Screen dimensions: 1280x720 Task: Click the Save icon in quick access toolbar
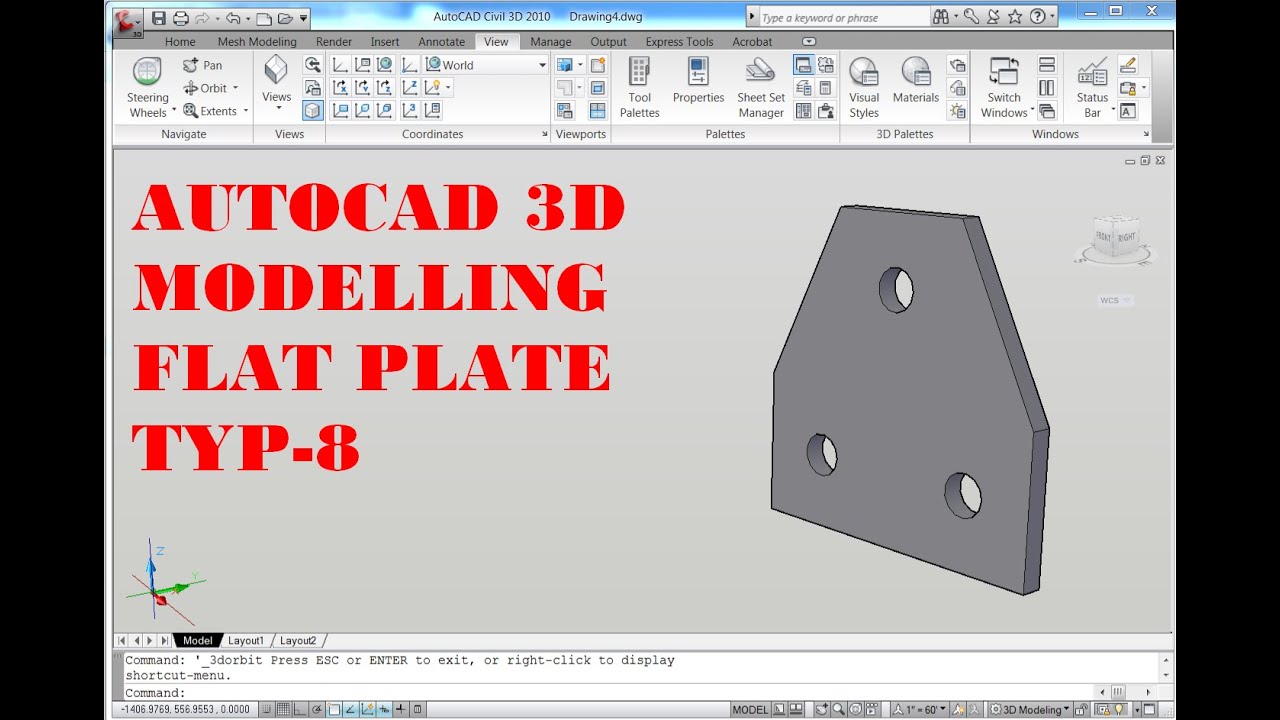pos(159,17)
